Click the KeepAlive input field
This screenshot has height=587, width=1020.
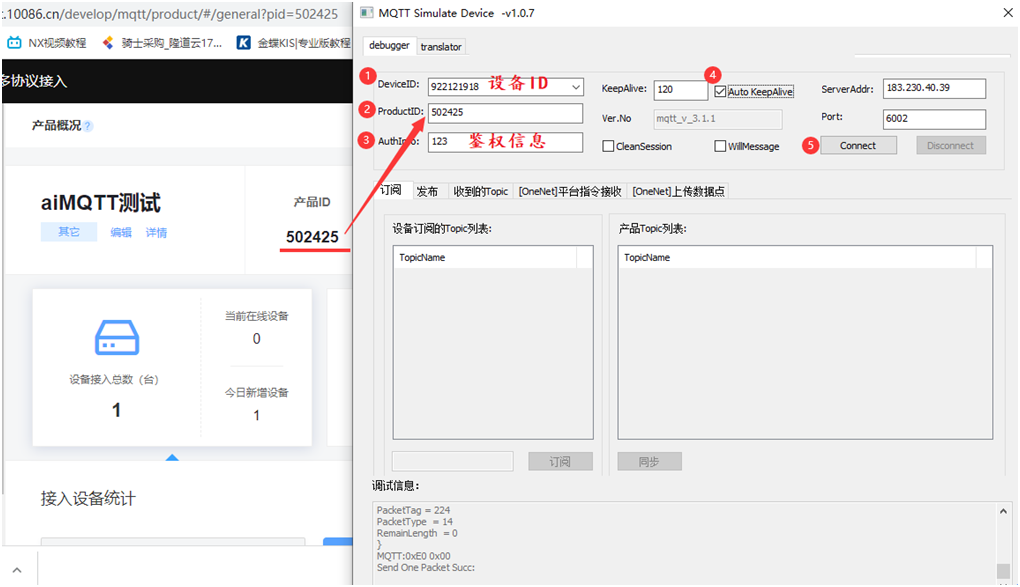[680, 90]
